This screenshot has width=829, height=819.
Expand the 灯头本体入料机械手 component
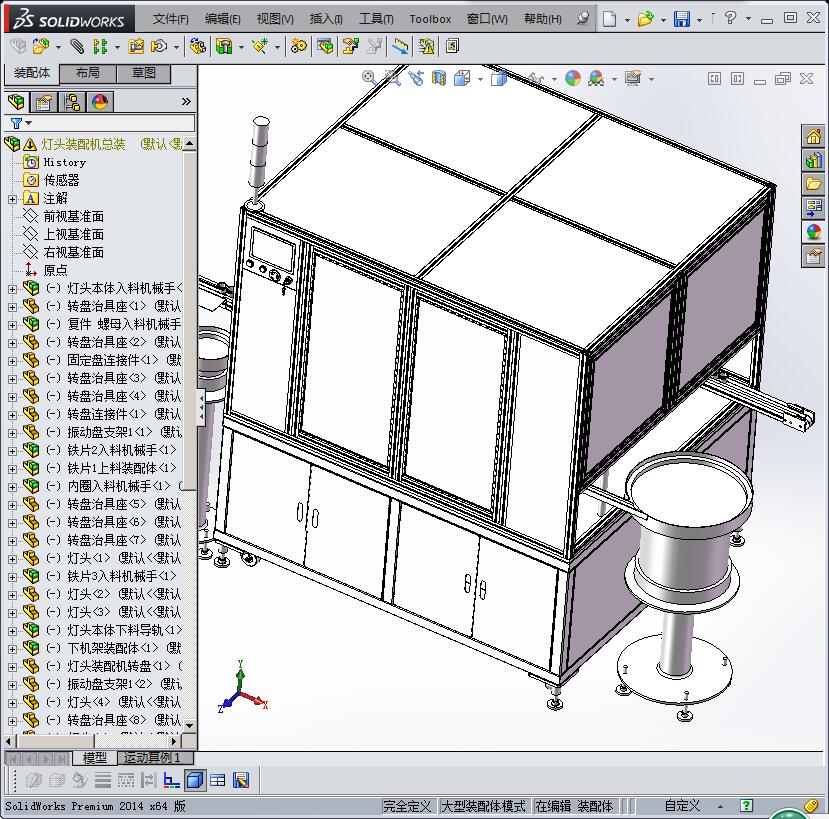pyautogui.click(x=13, y=289)
